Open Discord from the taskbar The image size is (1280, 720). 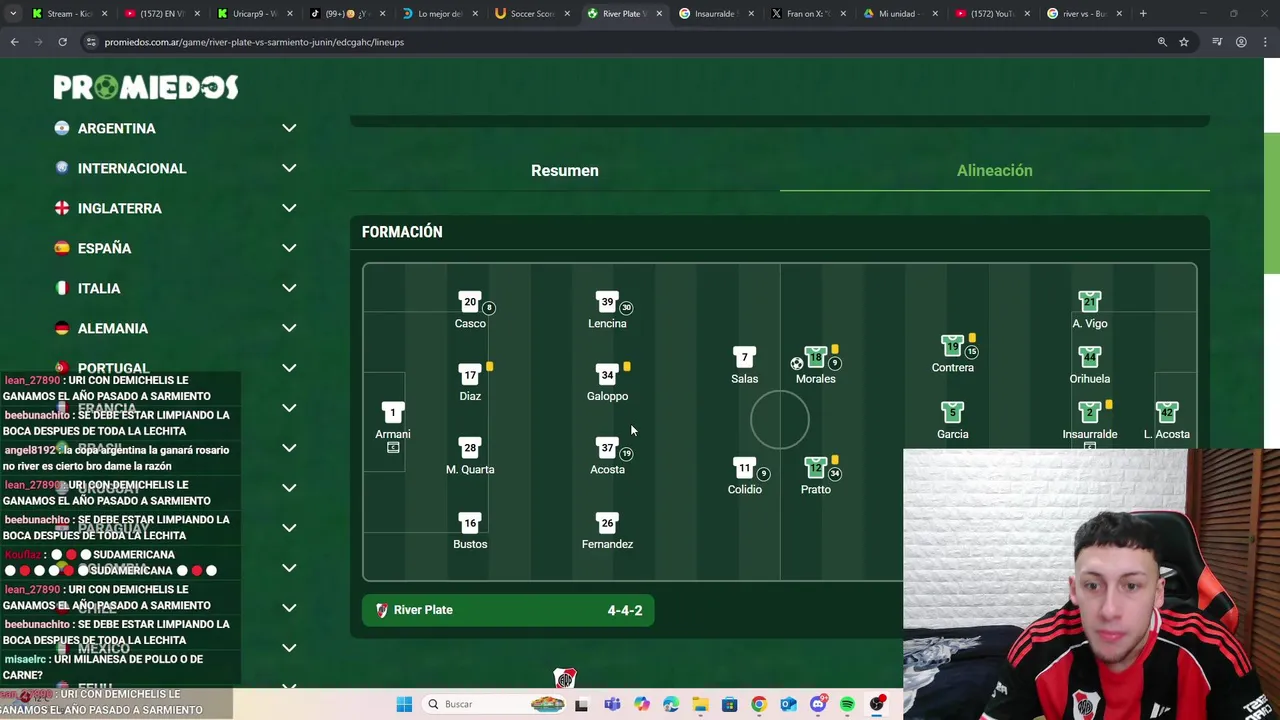click(x=818, y=704)
